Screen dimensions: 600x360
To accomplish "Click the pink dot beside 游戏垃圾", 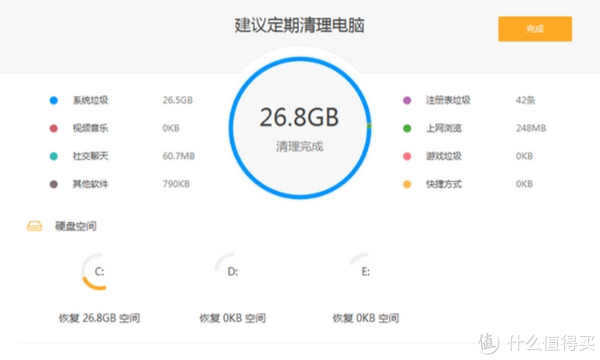I will (407, 156).
